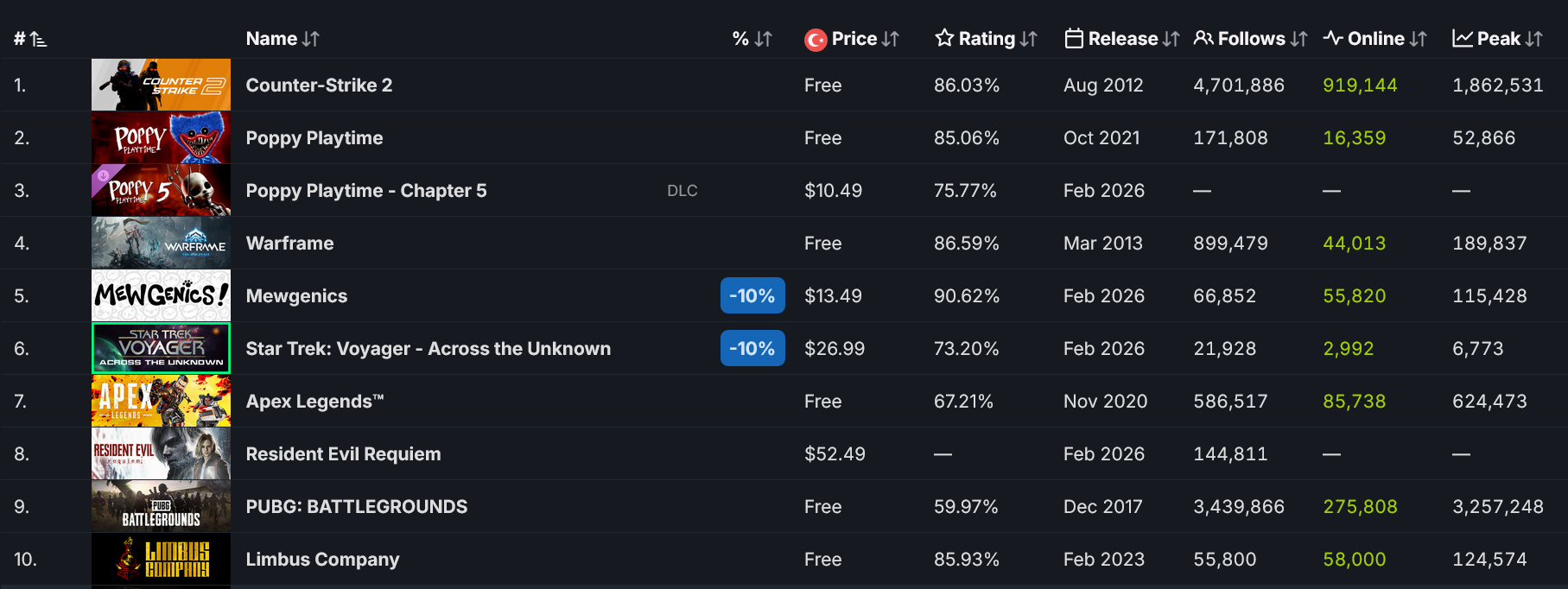Click the star icon beside Rating
The width and height of the screenshot is (1568, 589).
(944, 38)
